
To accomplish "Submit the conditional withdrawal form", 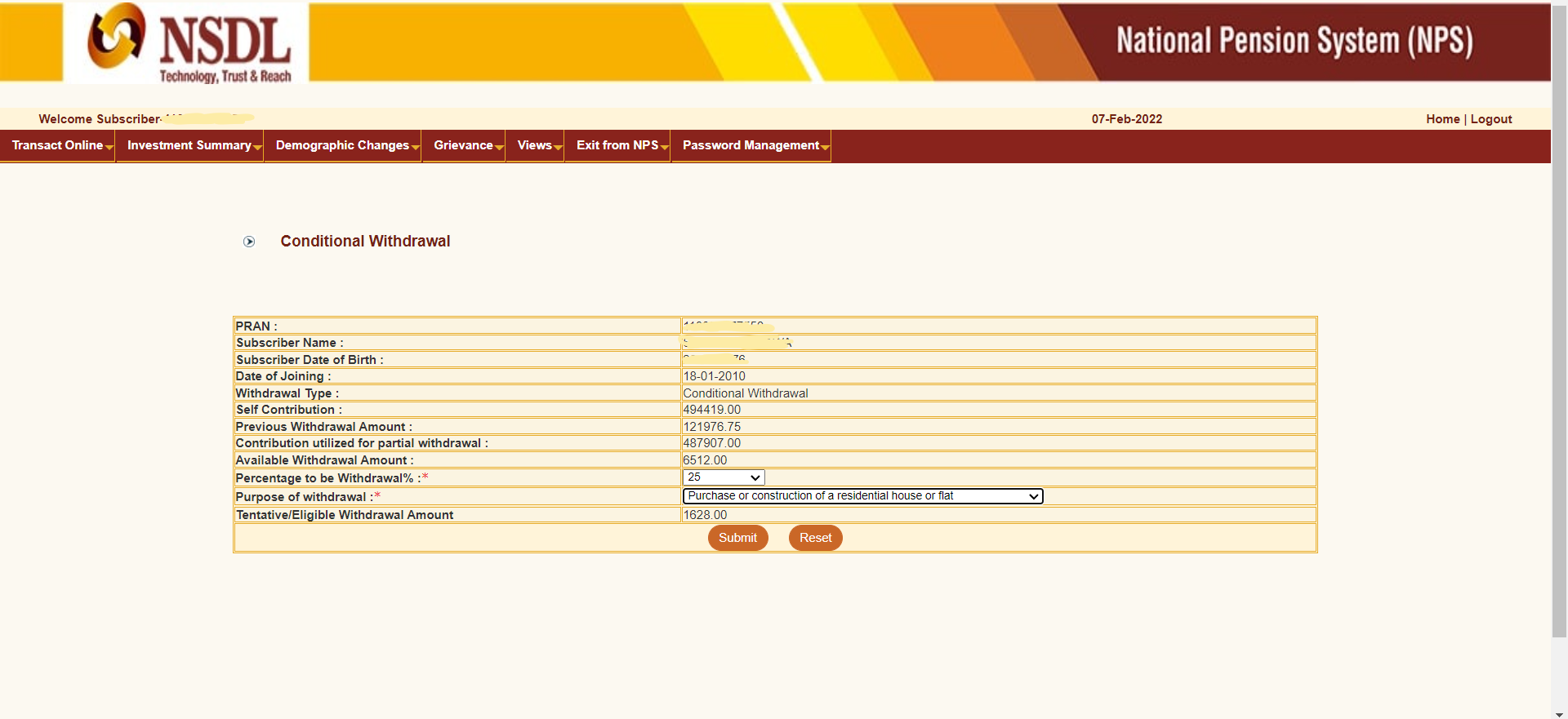I will (737, 538).
